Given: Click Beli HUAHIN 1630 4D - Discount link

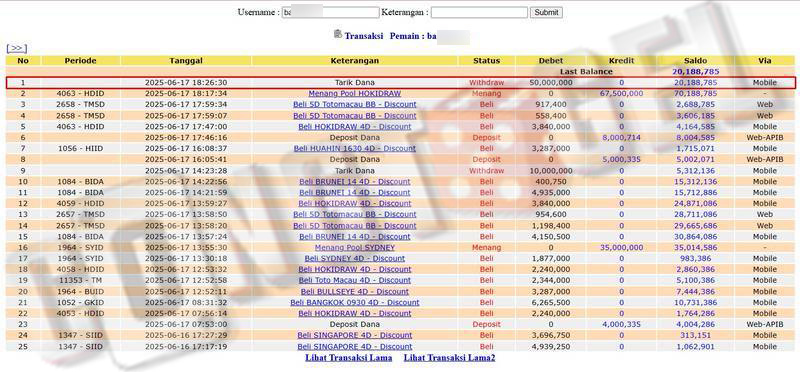Looking at the screenshot, I should [355, 148].
